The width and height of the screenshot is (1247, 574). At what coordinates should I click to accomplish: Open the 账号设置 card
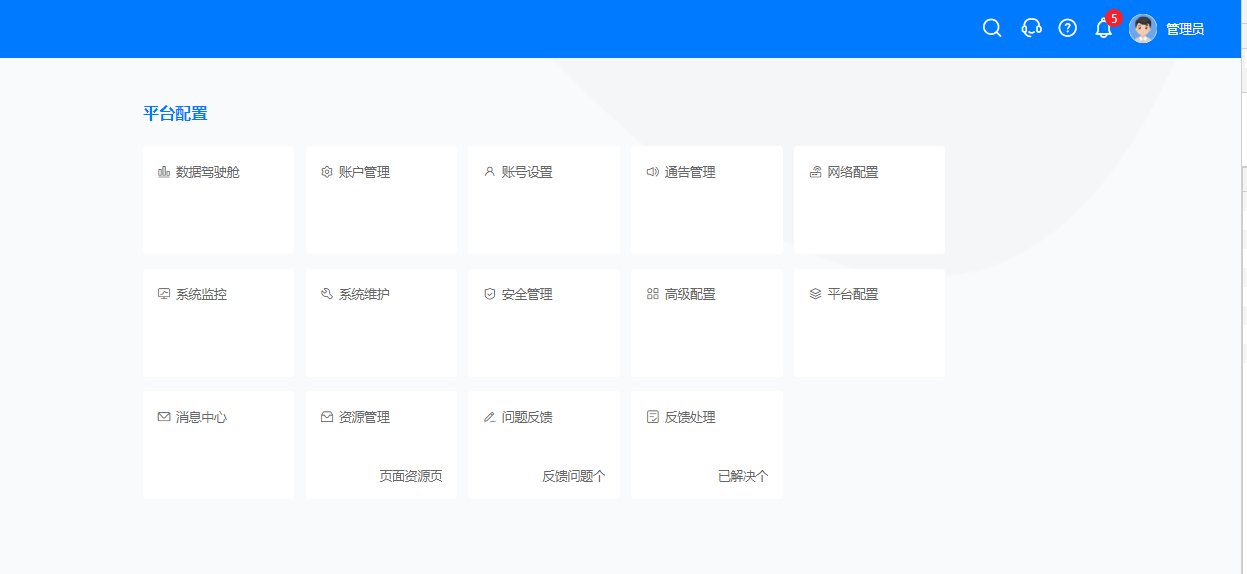coord(544,200)
